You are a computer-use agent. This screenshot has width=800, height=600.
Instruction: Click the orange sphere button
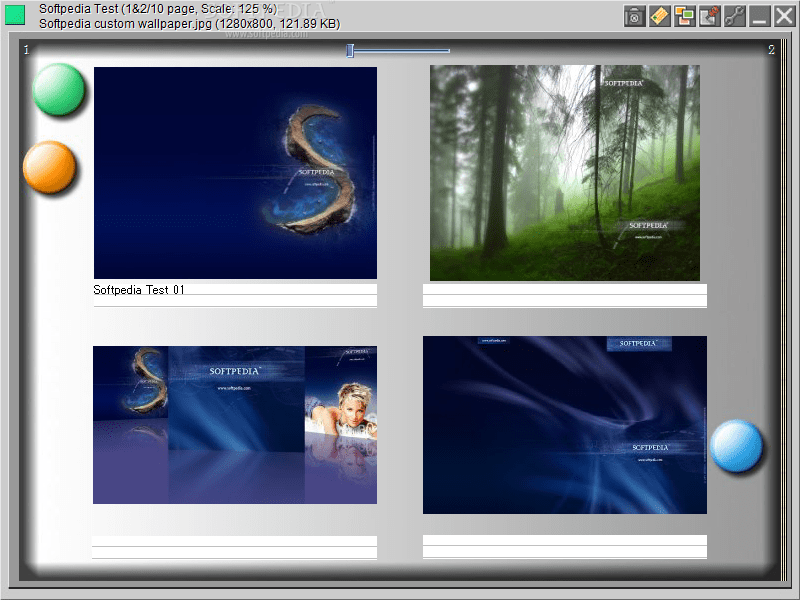(49, 167)
